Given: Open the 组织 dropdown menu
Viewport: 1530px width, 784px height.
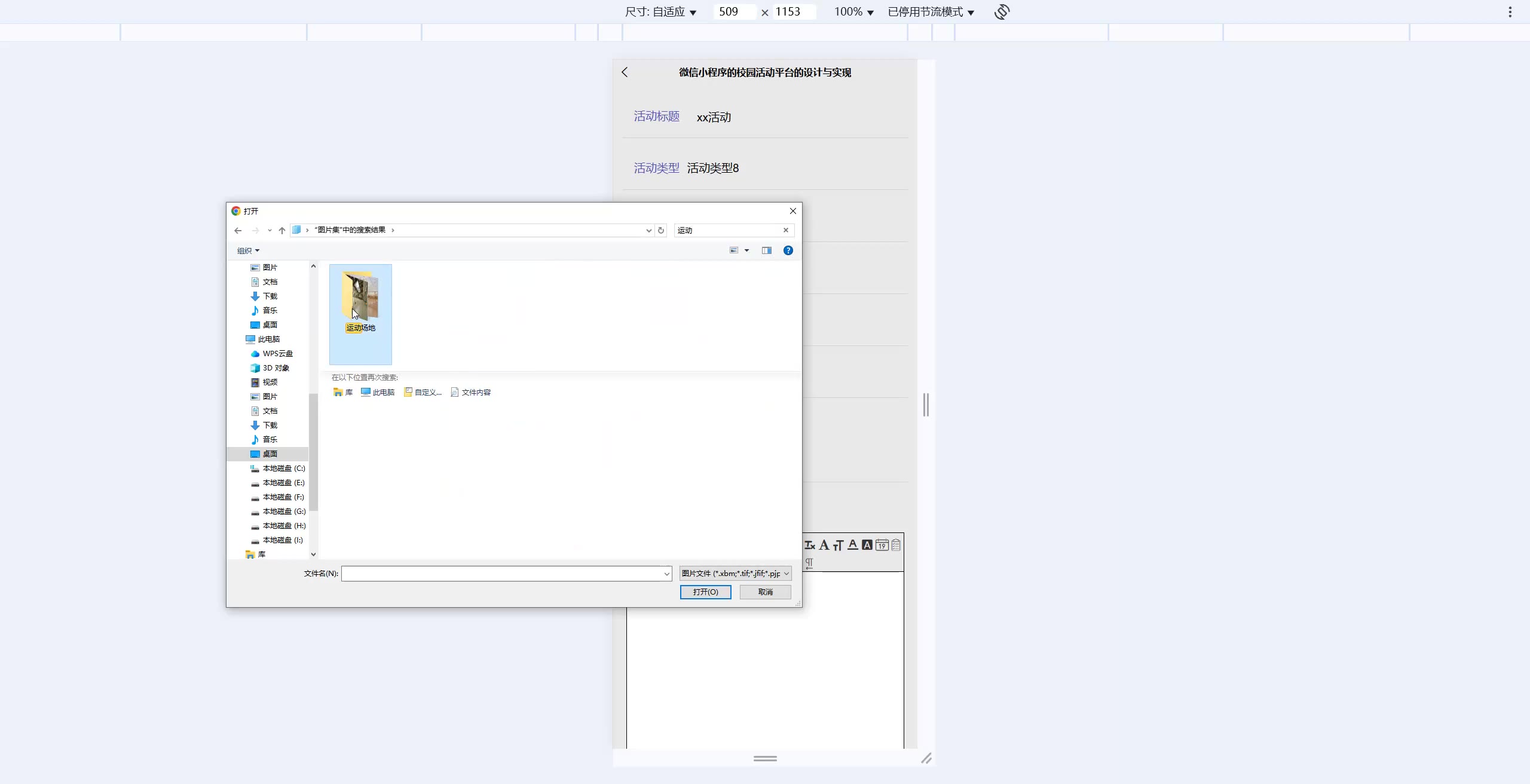Looking at the screenshot, I should click(x=248, y=250).
